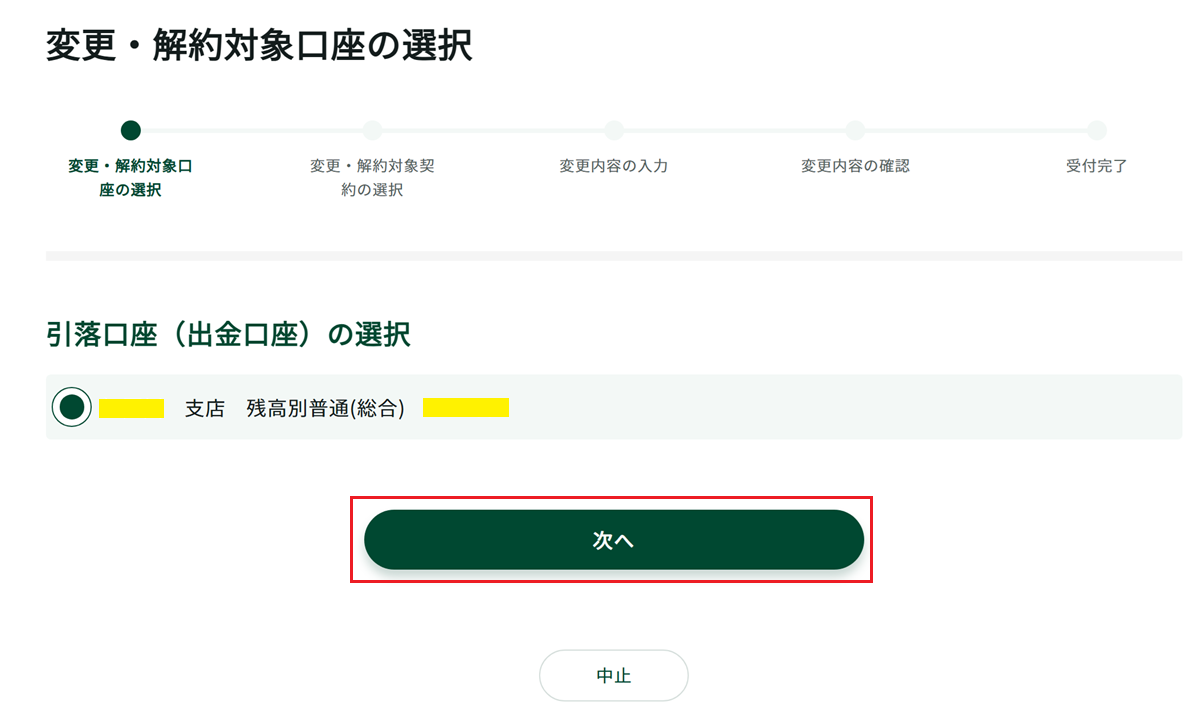Select the 変更内容の入力 step label

click(x=614, y=166)
